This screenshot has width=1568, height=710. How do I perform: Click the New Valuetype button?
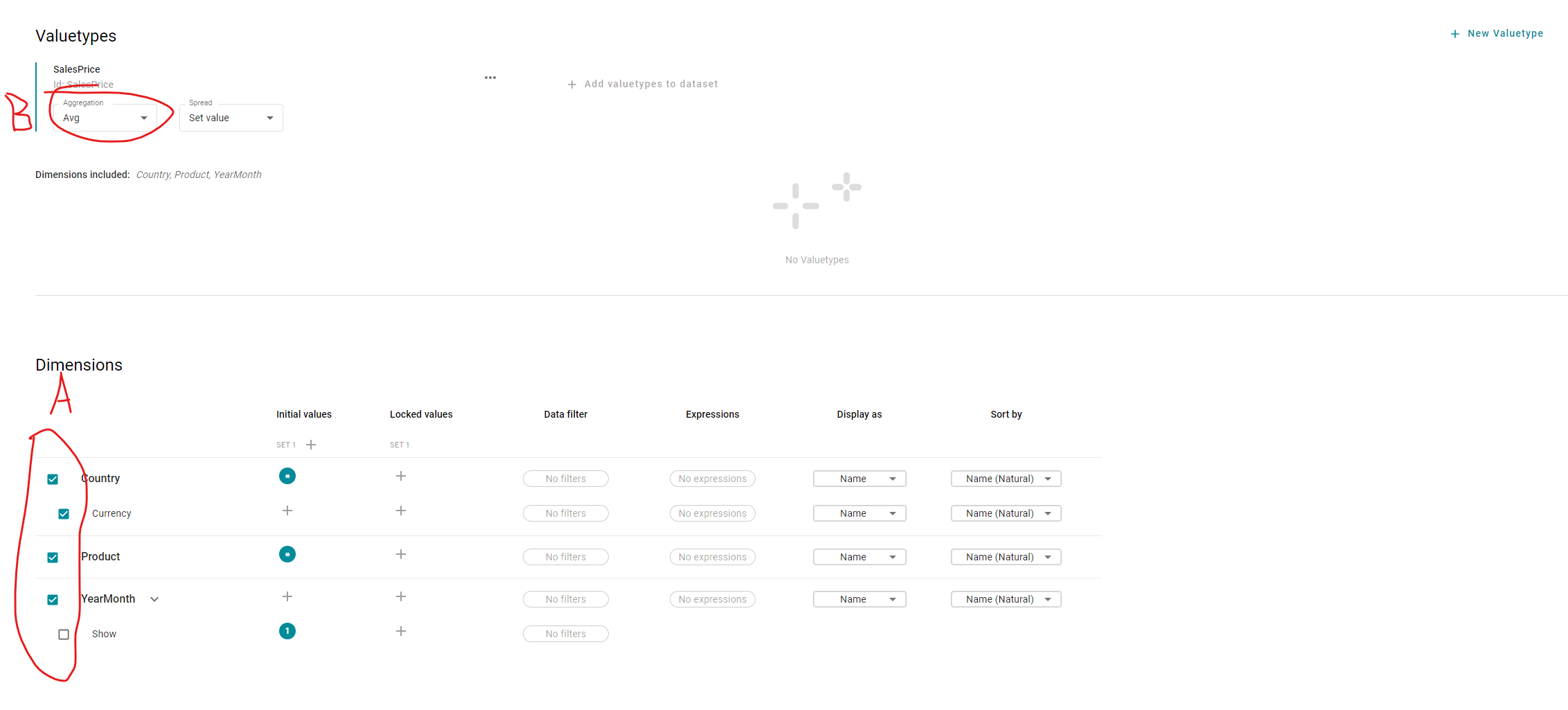click(x=1497, y=33)
